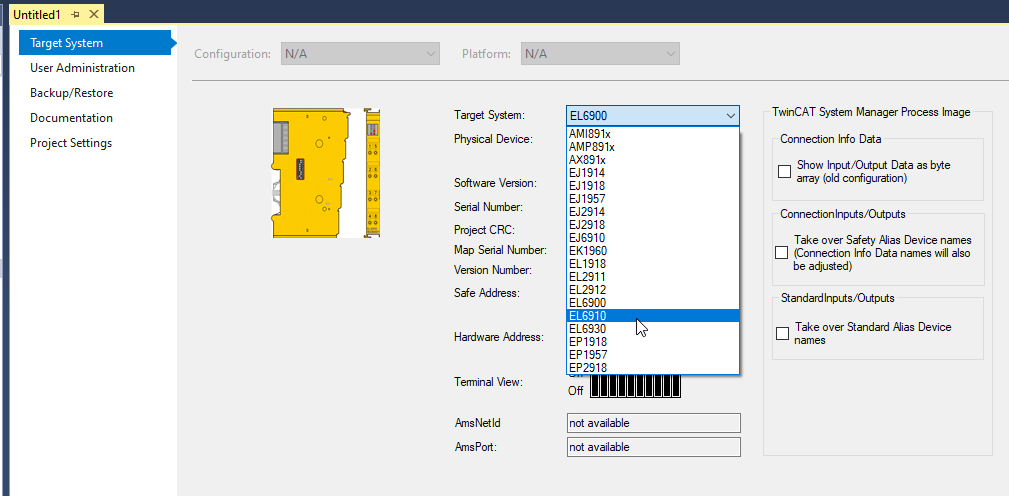The image size is (1009, 496).
Task: Pin the Untitled1 document tab
Action: pos(76,14)
